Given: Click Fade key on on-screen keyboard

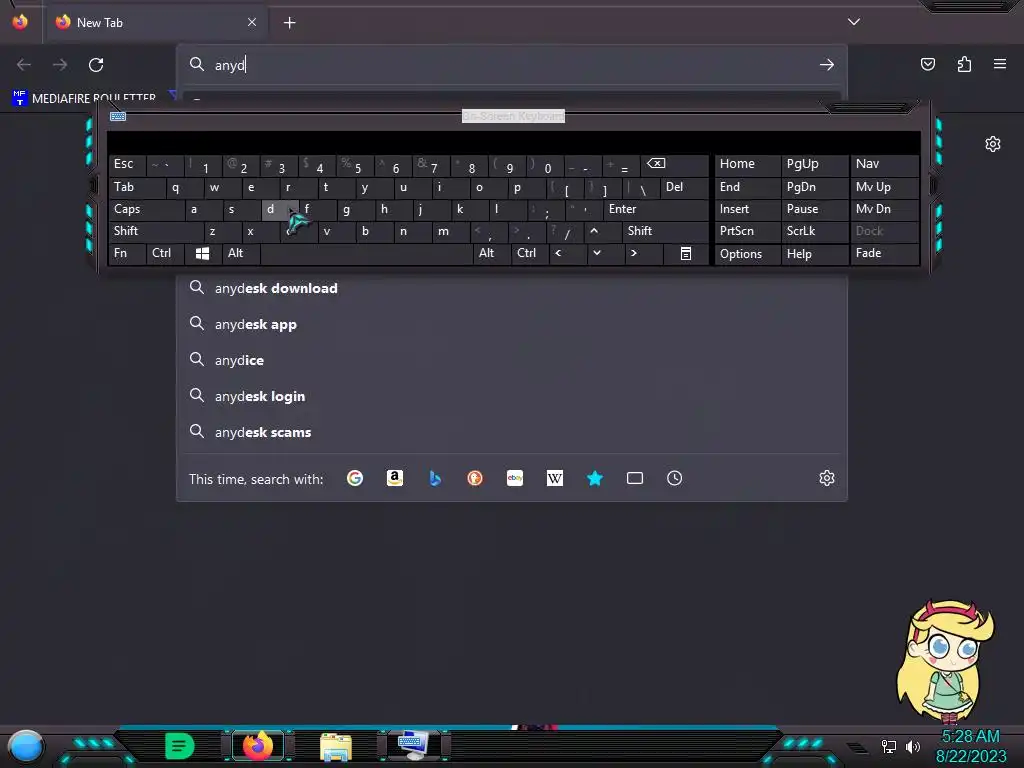Looking at the screenshot, I should (x=884, y=253).
